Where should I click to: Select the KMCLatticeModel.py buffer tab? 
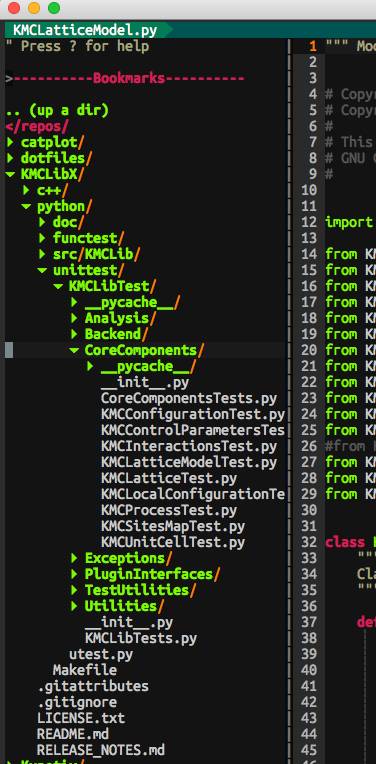[x=85, y=31]
